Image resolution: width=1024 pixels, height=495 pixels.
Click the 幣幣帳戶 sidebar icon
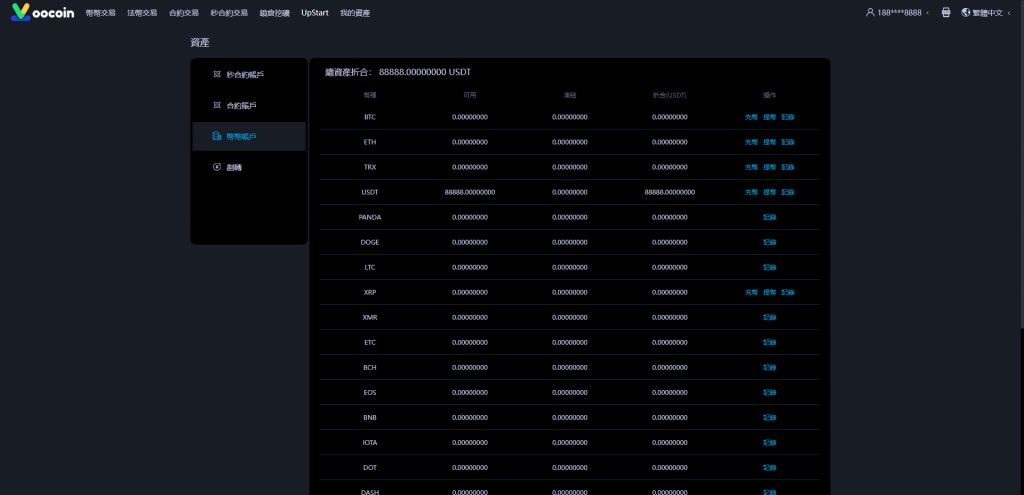pyautogui.click(x=216, y=136)
